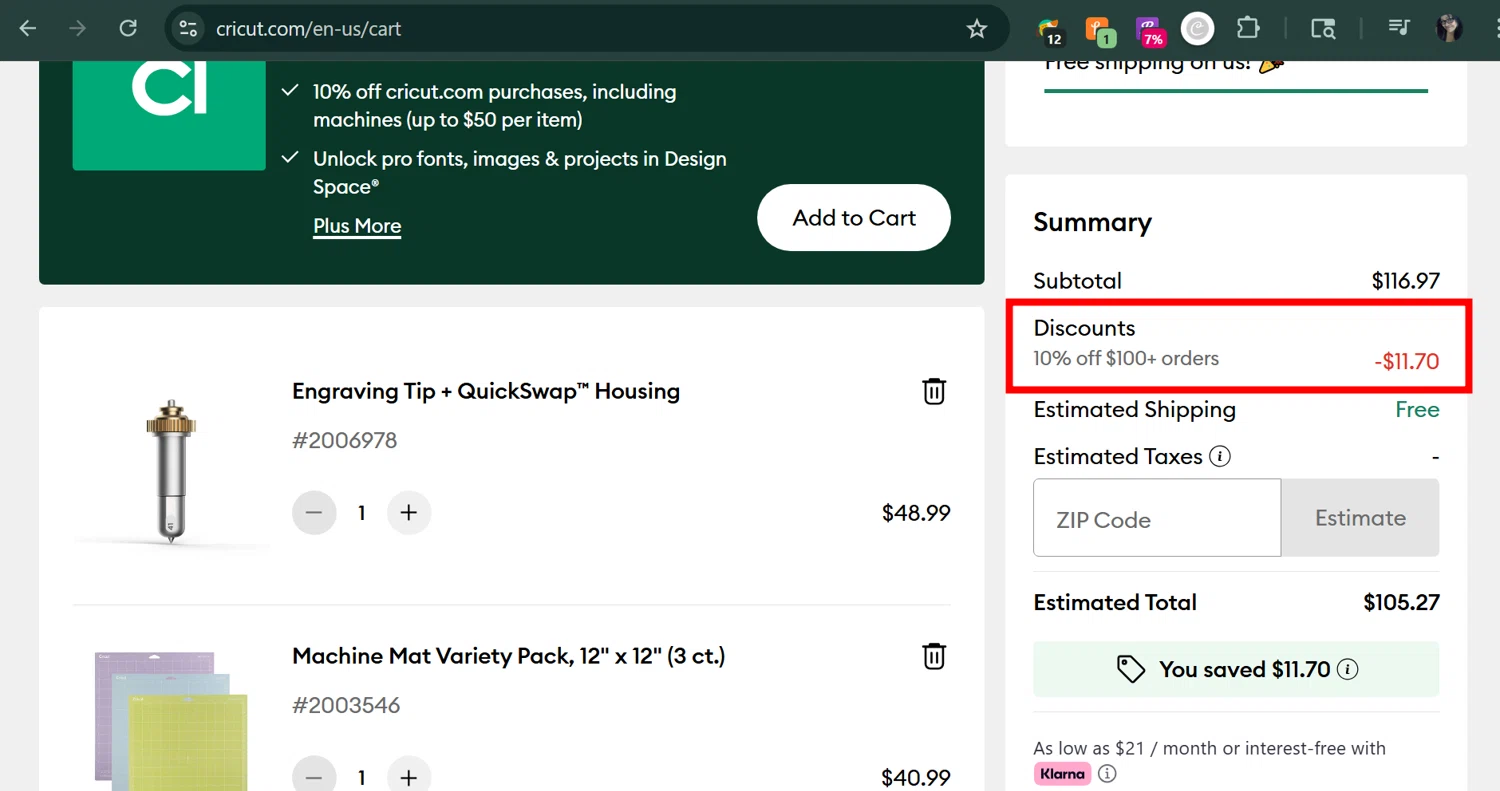Click the Summary heading
Viewport: 1500px width, 791px height.
[x=1092, y=222]
